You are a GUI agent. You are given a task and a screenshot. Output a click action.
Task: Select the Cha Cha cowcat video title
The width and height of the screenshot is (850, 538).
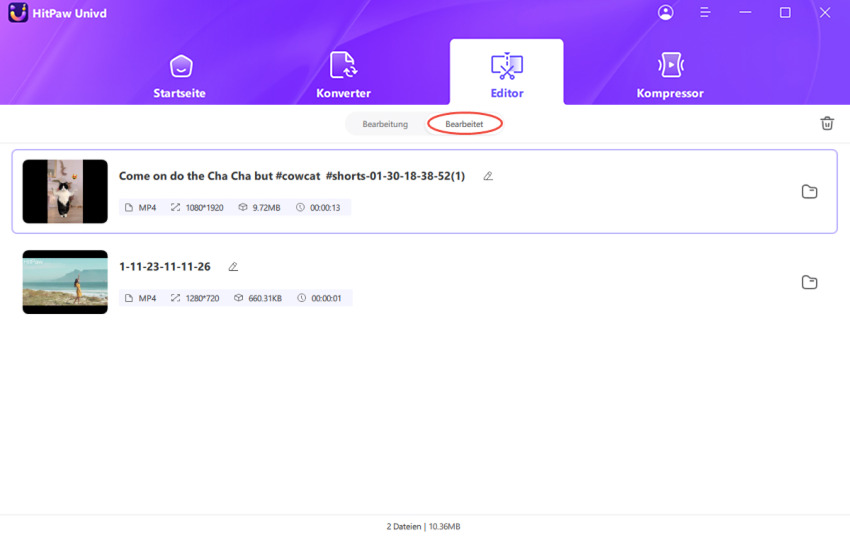click(291, 176)
